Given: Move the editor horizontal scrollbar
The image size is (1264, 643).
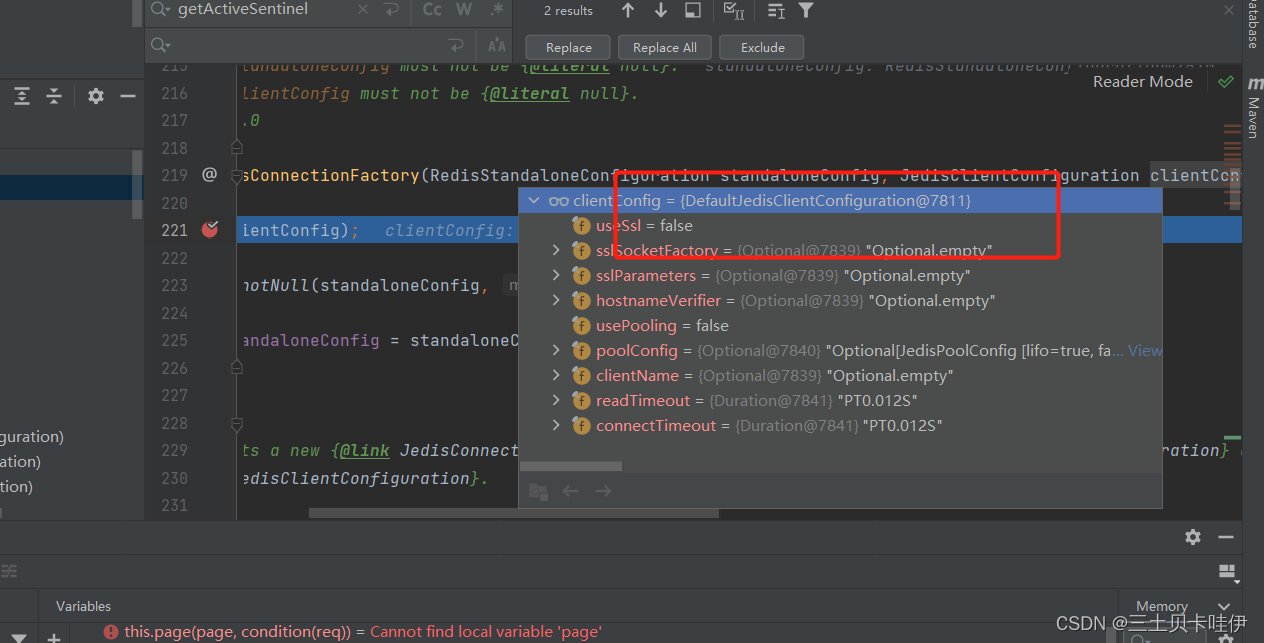Looking at the screenshot, I should coord(513,514).
